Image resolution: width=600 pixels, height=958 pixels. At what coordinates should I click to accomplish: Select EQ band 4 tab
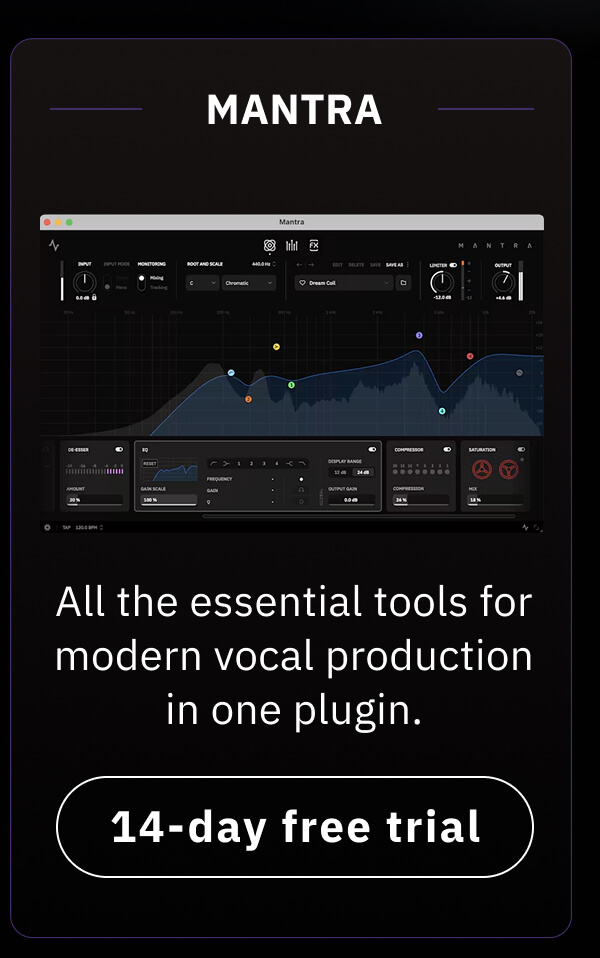(277, 464)
